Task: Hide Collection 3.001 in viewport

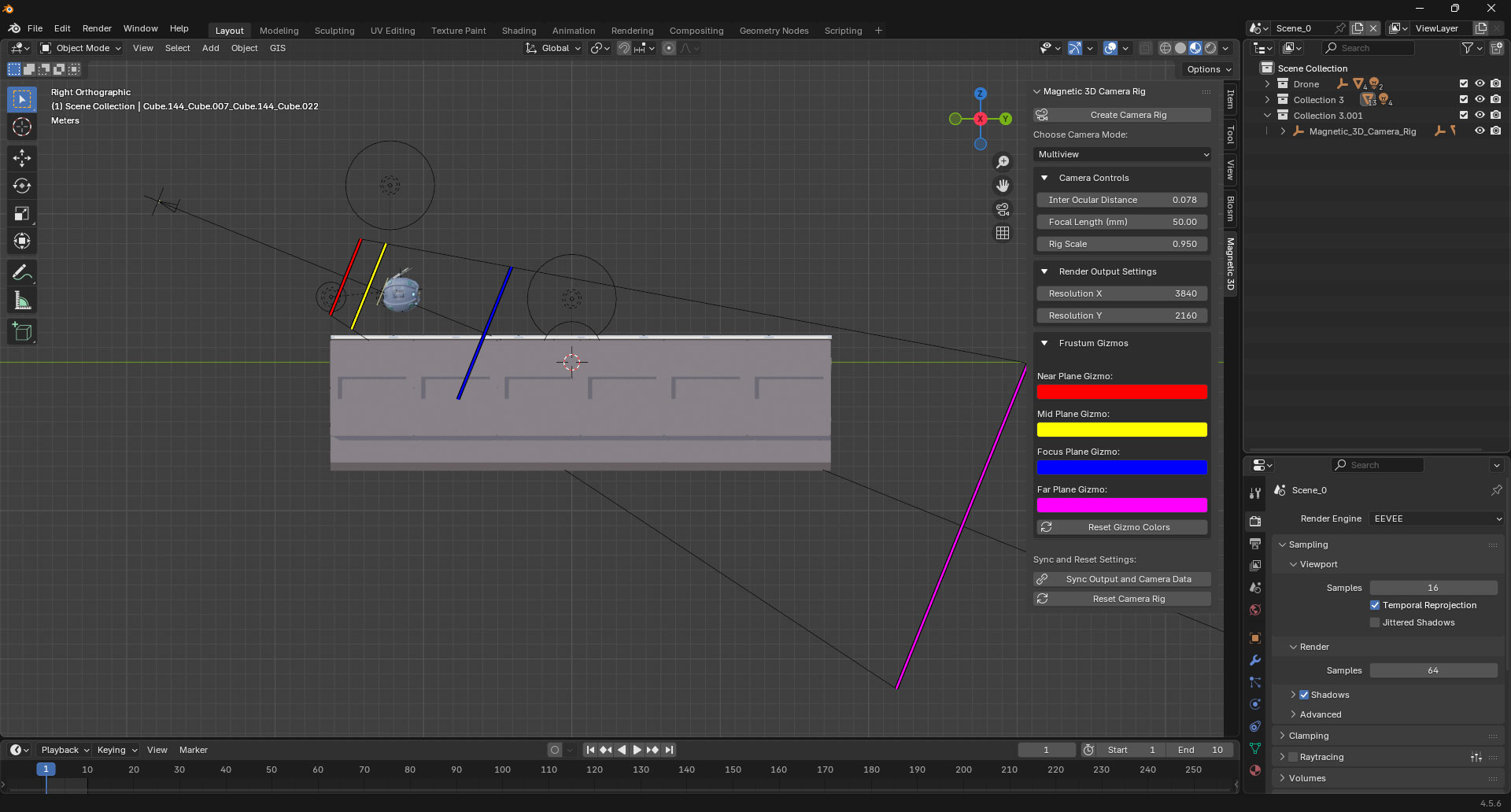Action: pyautogui.click(x=1480, y=116)
